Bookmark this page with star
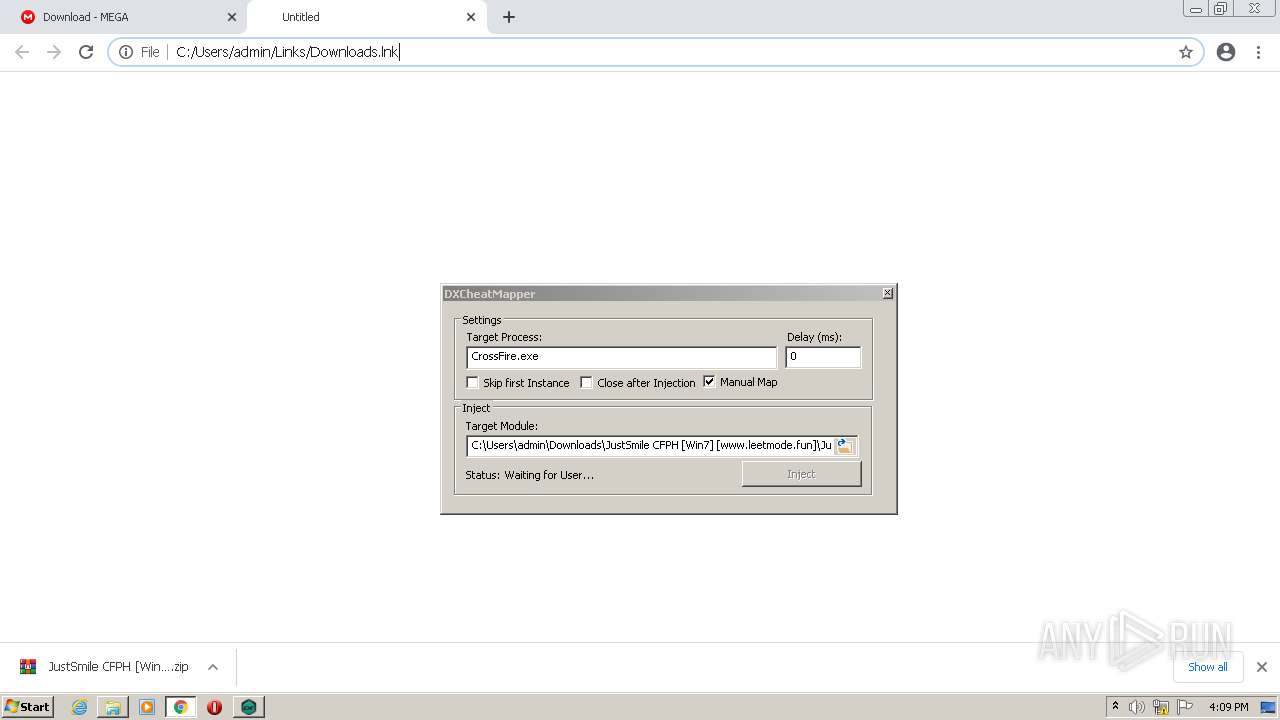This screenshot has width=1280, height=720. tap(1186, 52)
